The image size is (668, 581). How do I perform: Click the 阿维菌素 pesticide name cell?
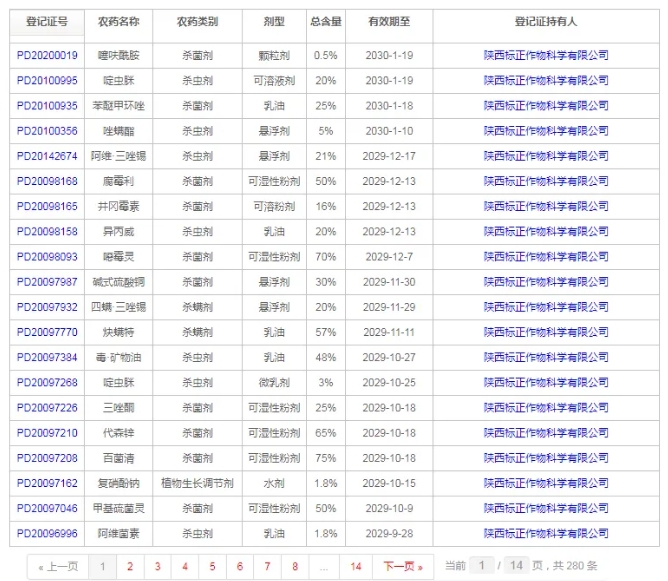click(x=118, y=533)
